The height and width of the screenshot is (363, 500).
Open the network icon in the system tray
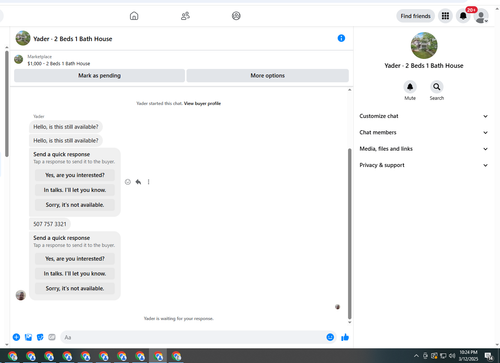(x=443, y=355)
